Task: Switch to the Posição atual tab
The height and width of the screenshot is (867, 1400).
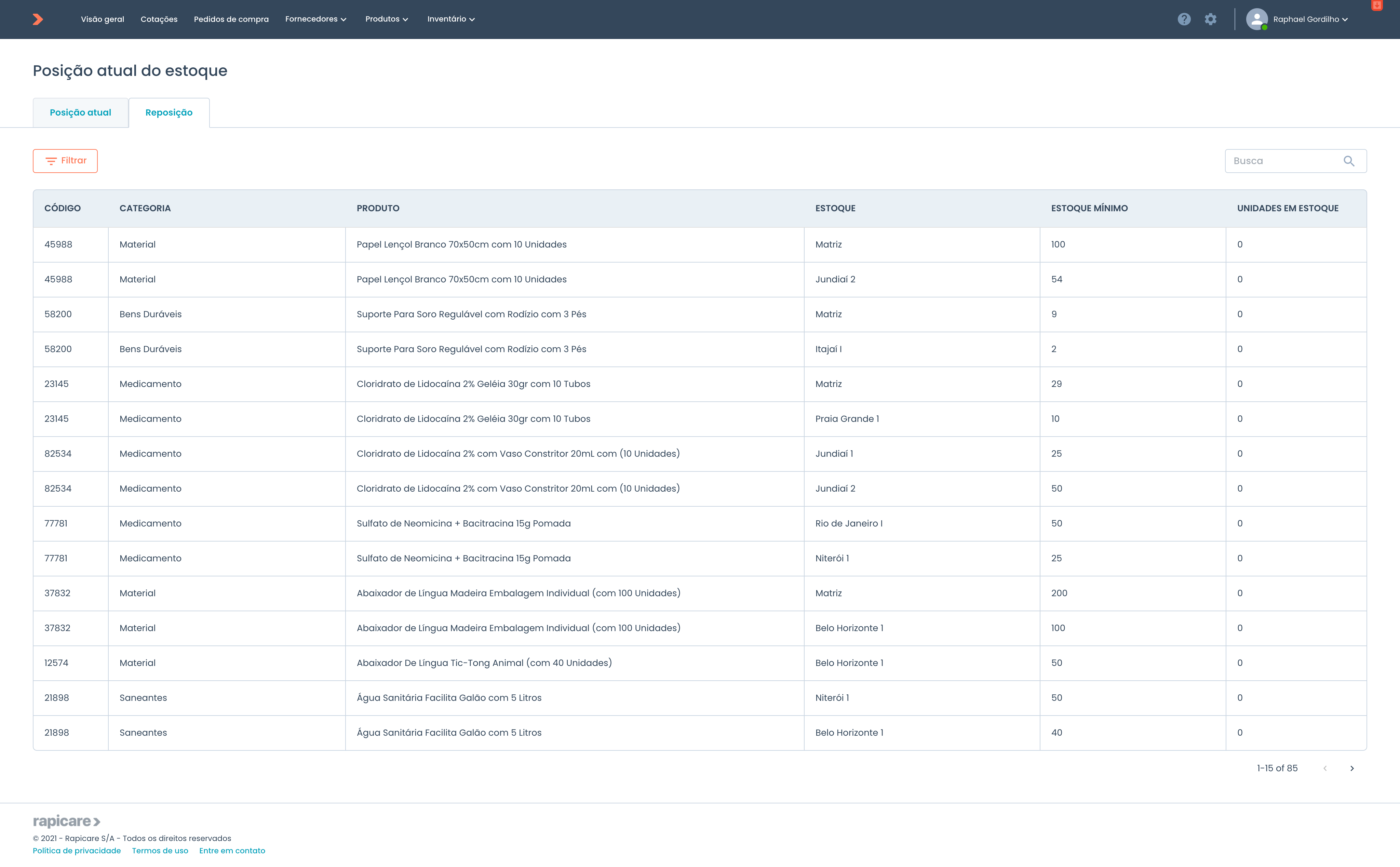Action: (x=80, y=113)
